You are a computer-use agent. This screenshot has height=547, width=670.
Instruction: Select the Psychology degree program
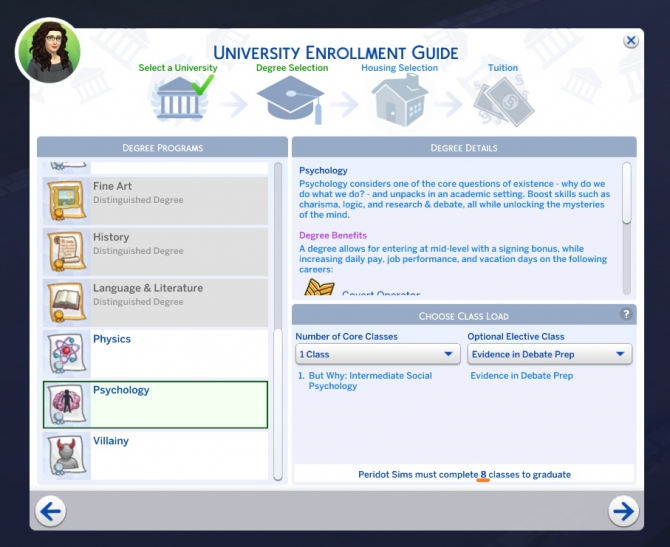click(155, 405)
